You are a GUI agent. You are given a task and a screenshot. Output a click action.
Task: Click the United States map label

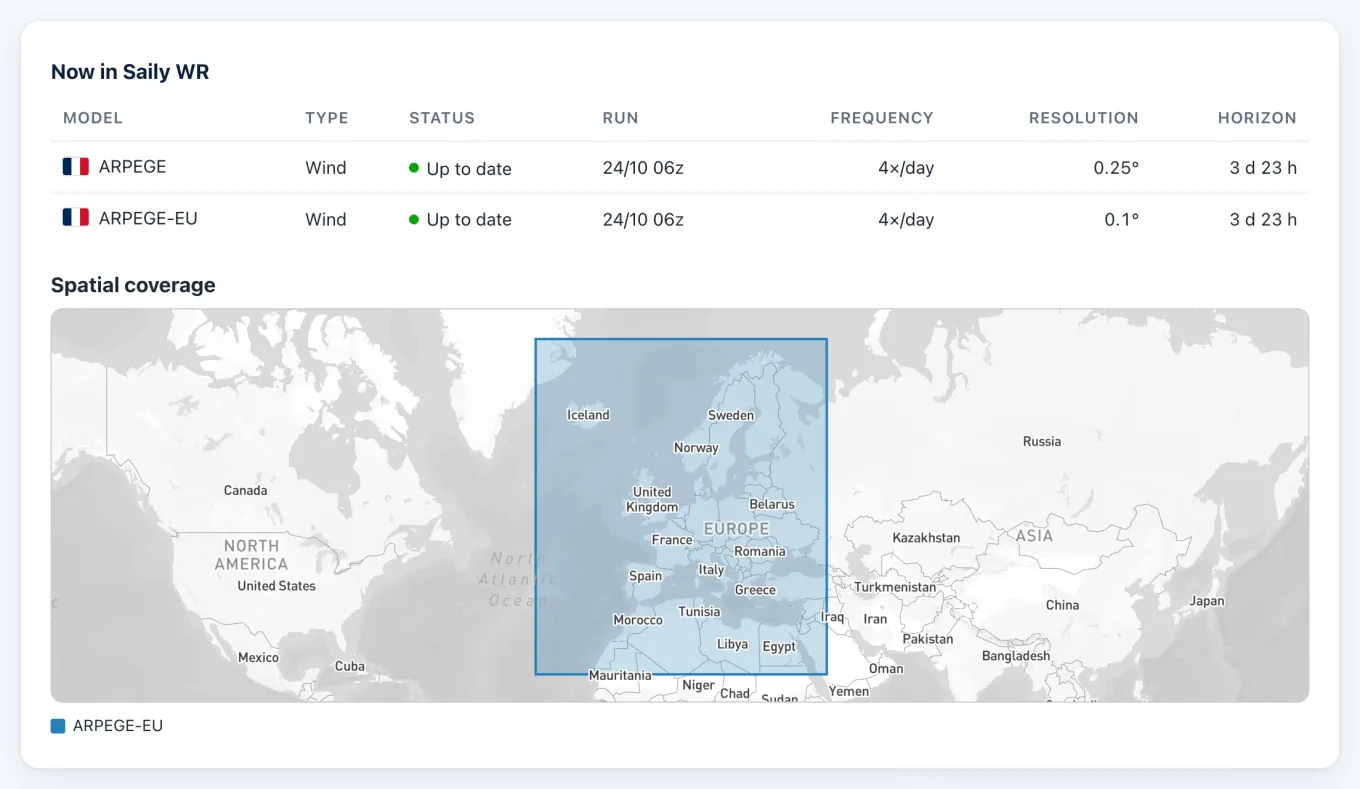[x=276, y=586]
